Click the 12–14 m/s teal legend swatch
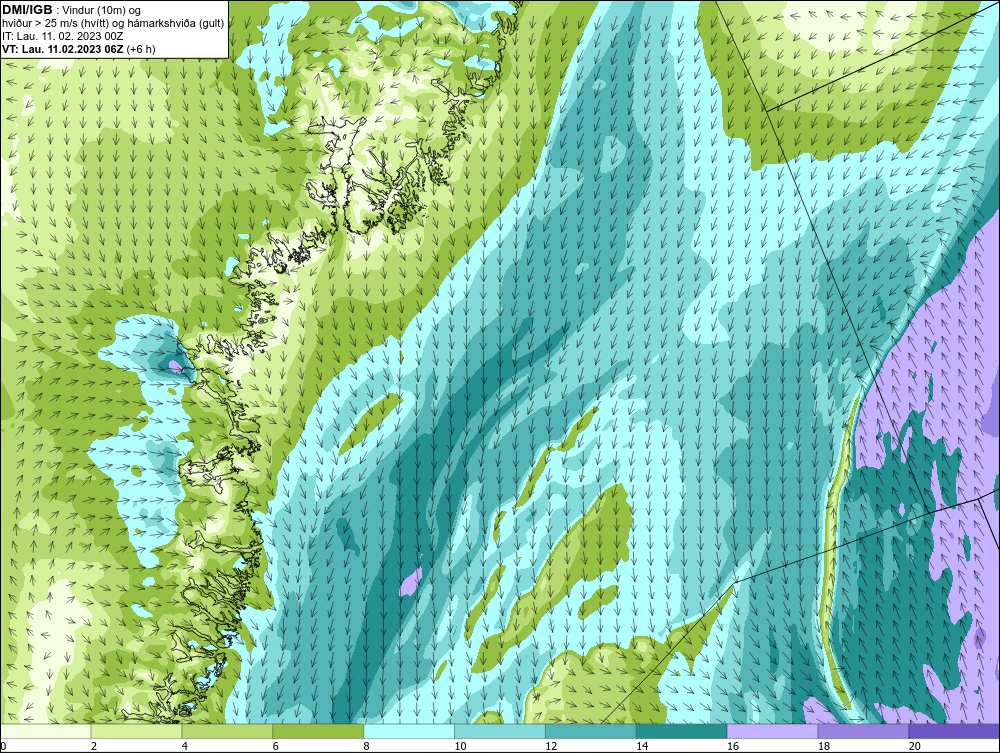The image size is (1000, 753). click(591, 731)
